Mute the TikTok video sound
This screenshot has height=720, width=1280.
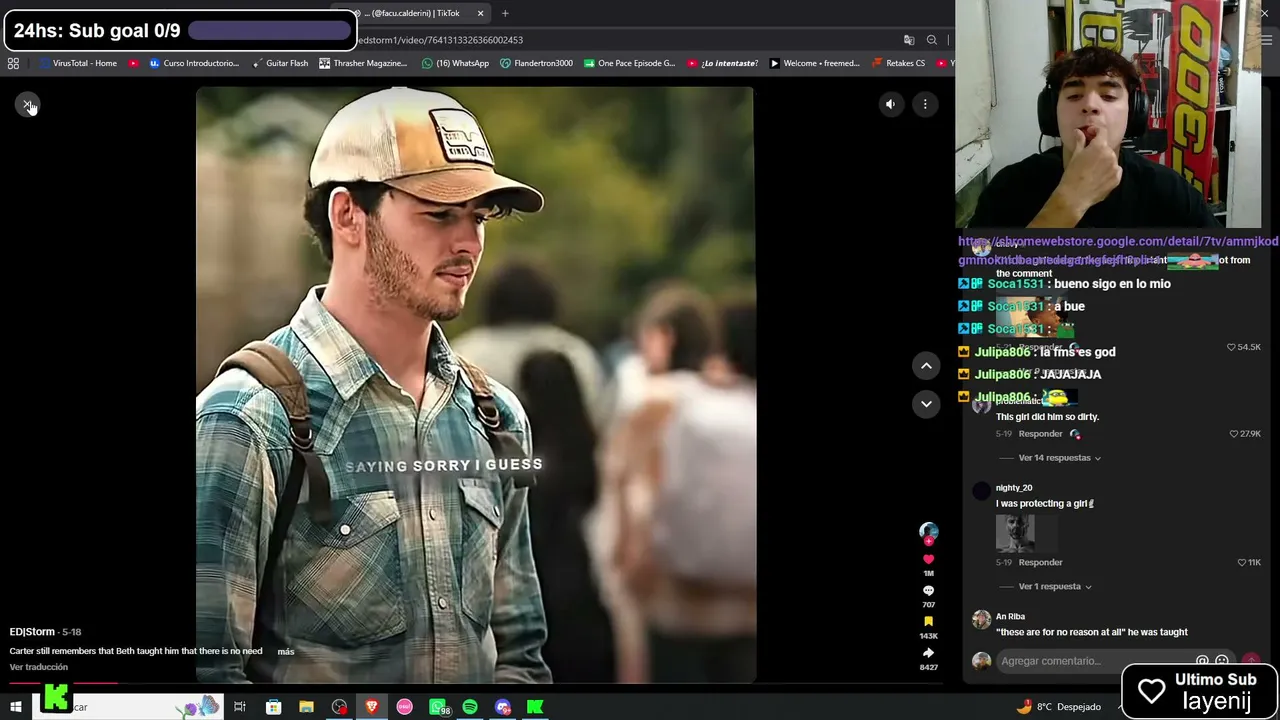coord(890,104)
